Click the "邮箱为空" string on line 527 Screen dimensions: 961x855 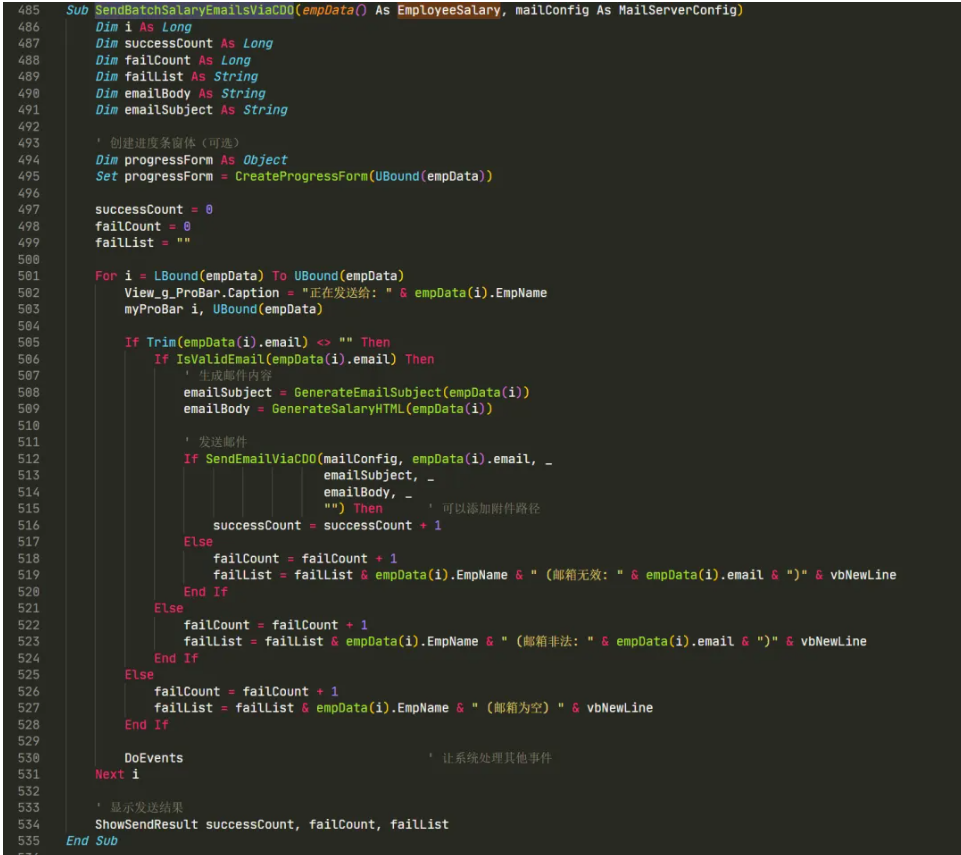click(518, 708)
